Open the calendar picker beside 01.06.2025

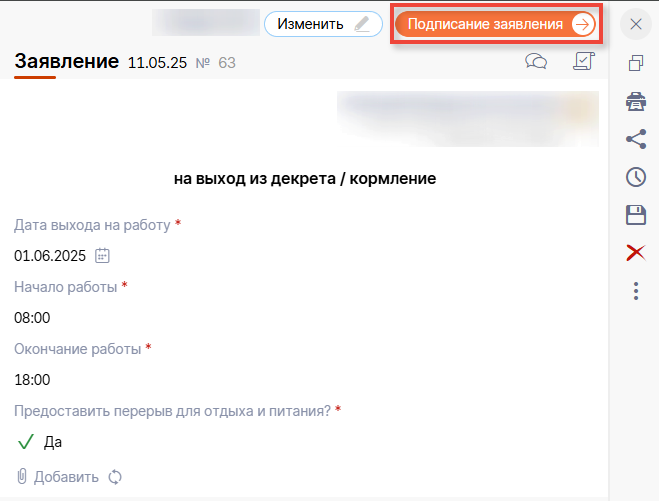click(102, 256)
